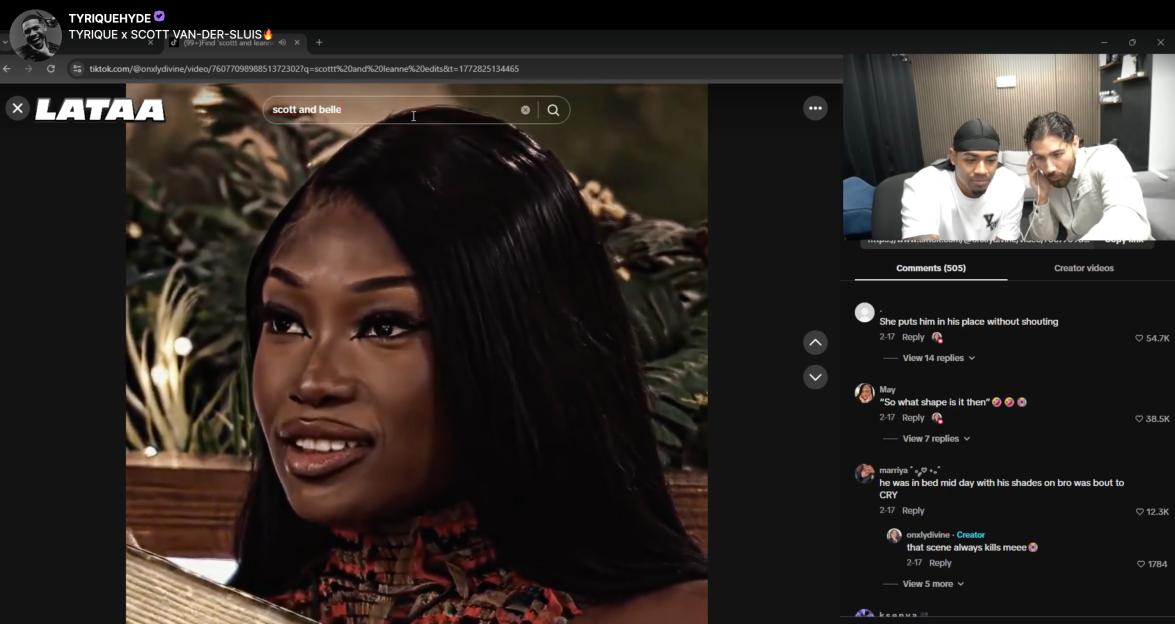Click the site information icon in address bar
The image size is (1175, 624).
point(77,69)
